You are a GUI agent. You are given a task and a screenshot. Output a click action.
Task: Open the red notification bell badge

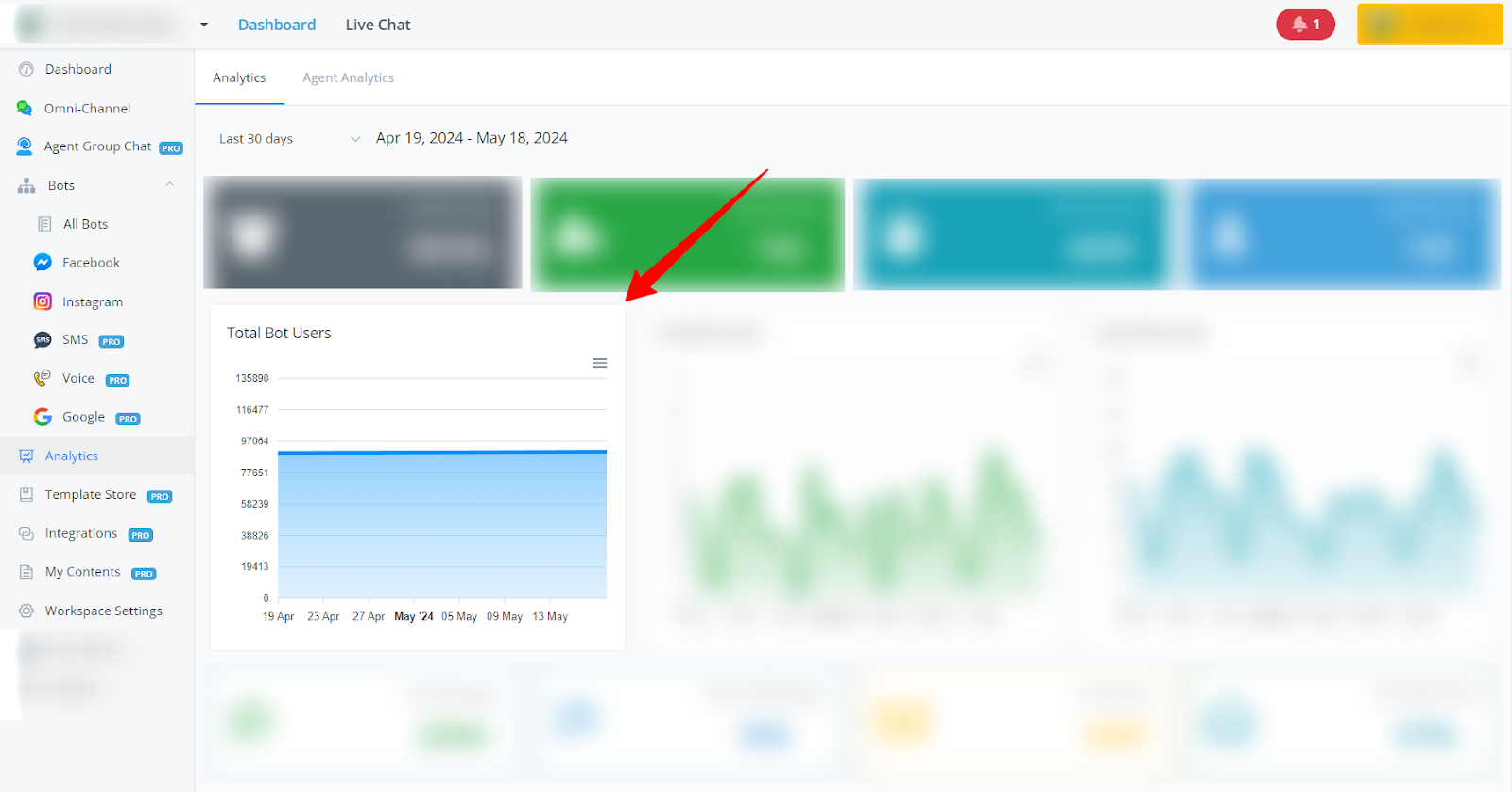(x=1305, y=25)
